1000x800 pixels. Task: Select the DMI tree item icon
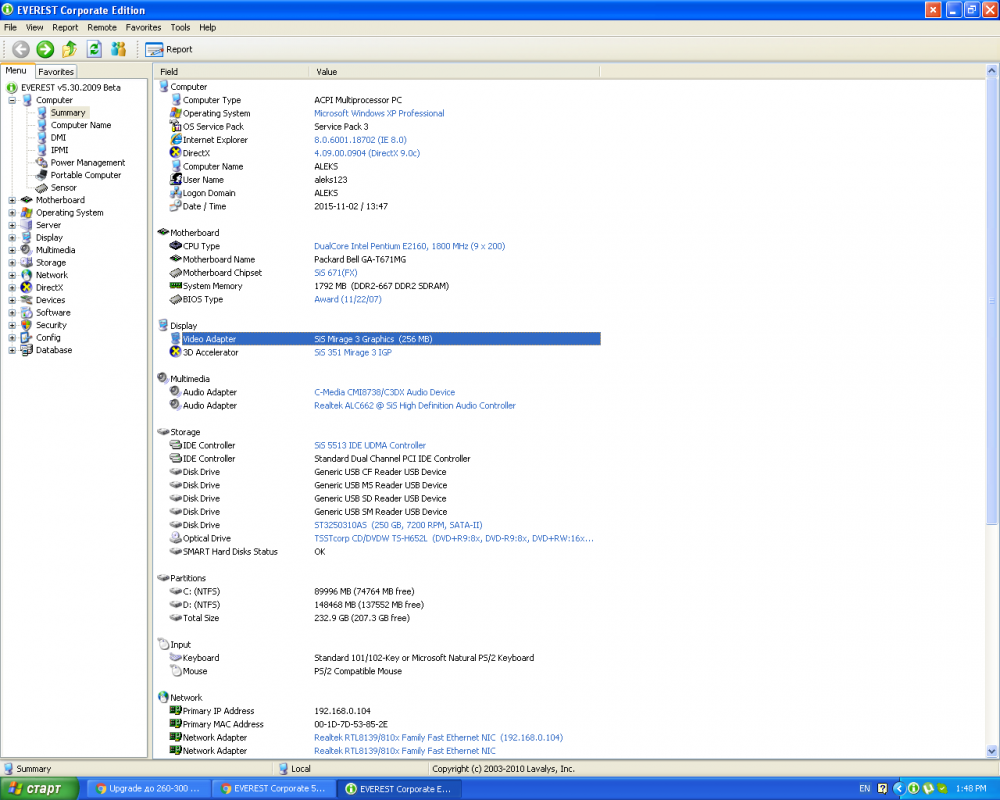coord(41,137)
